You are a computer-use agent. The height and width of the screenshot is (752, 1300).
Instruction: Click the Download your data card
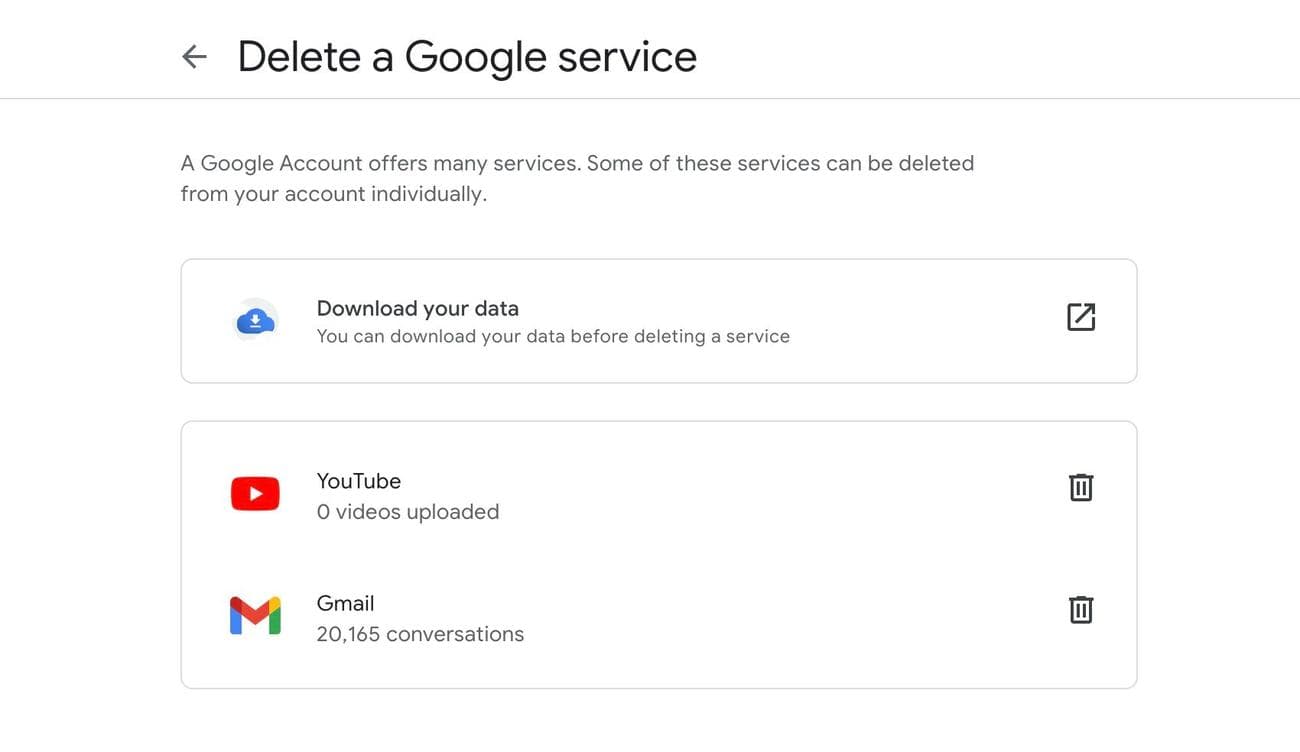pos(658,320)
